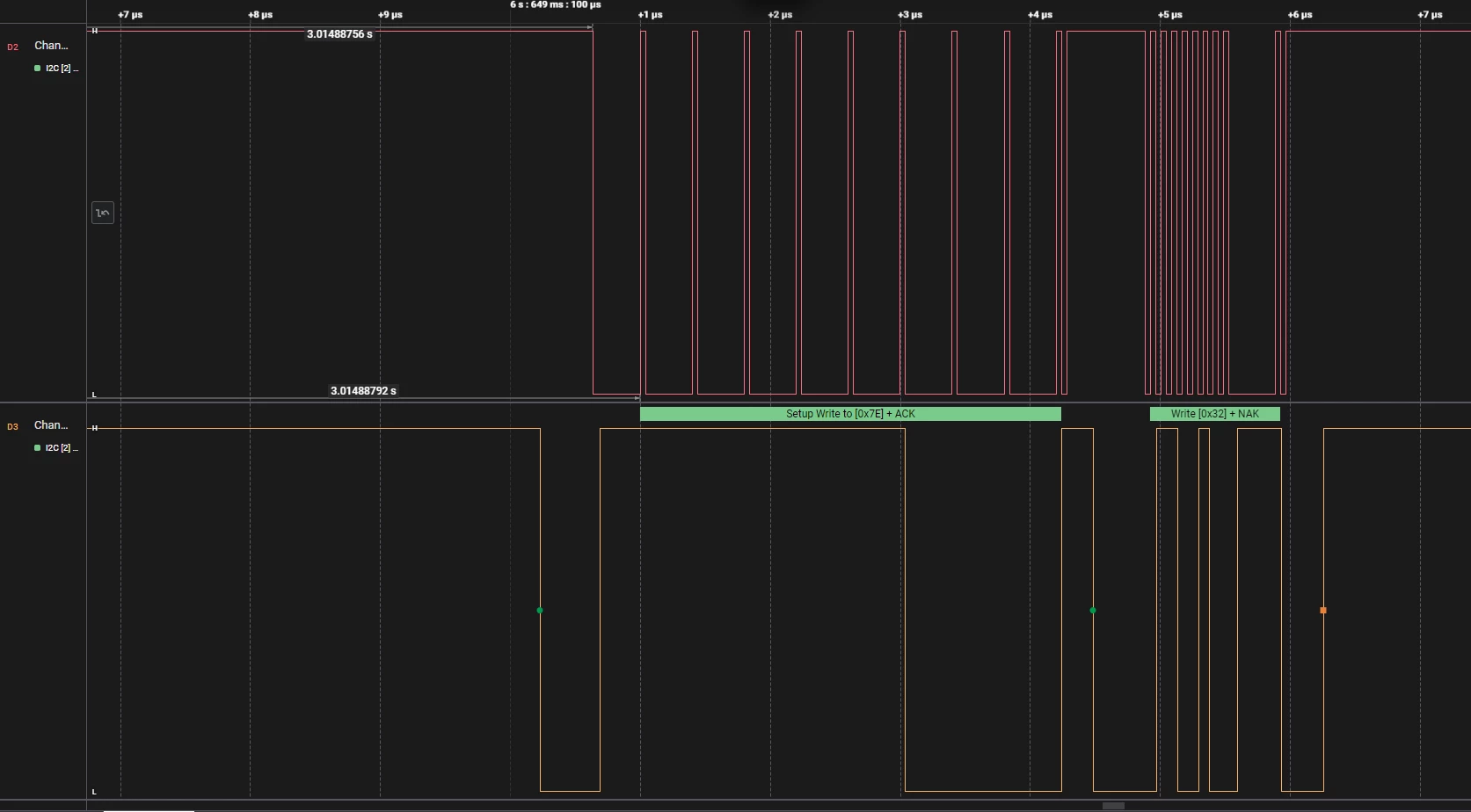1471x812 pixels.
Task: Click 'Write [0x32] + NAK' decoded bubble
Action: [x=1215, y=414]
